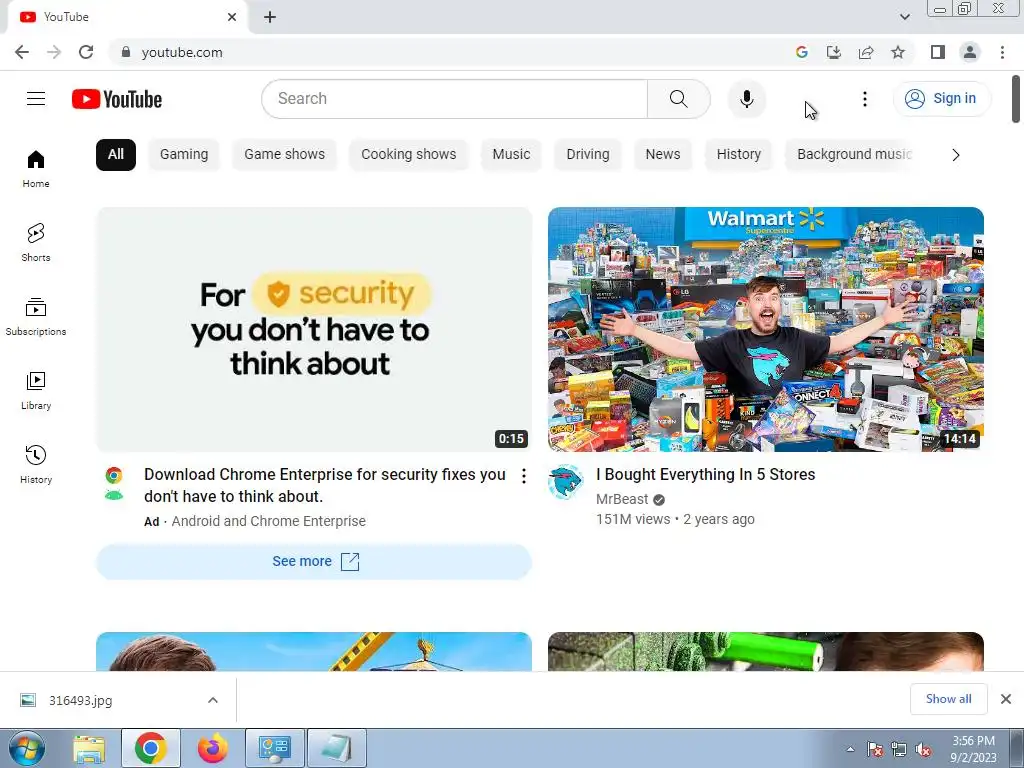Open the Chrome Enterprise ad thumbnail
Screen dimensions: 1024x768
pyautogui.click(x=314, y=329)
